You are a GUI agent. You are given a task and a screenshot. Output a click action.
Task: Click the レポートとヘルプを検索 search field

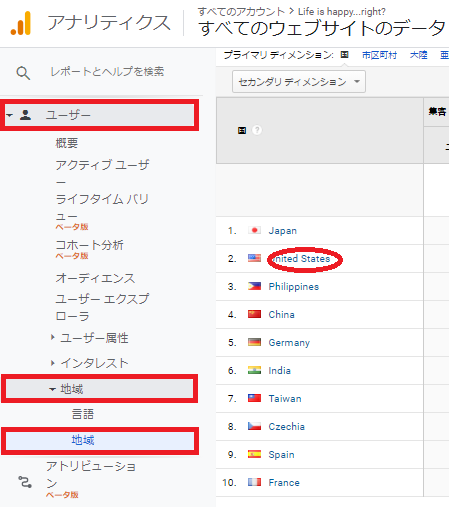pos(107,71)
